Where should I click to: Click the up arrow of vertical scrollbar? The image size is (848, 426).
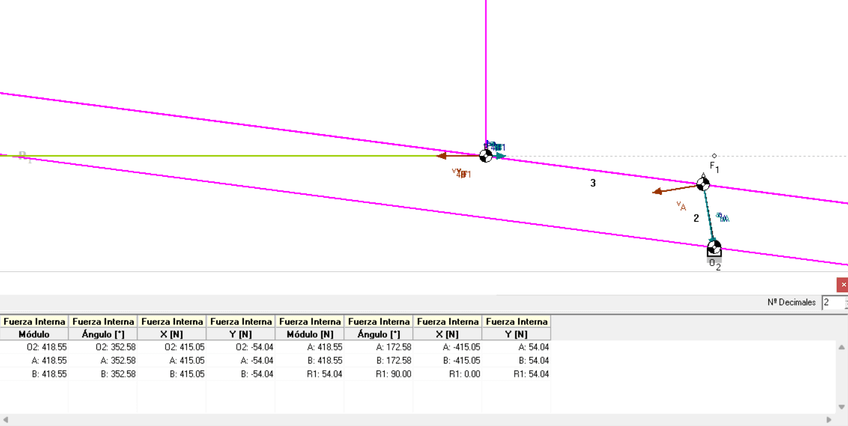click(x=841, y=347)
